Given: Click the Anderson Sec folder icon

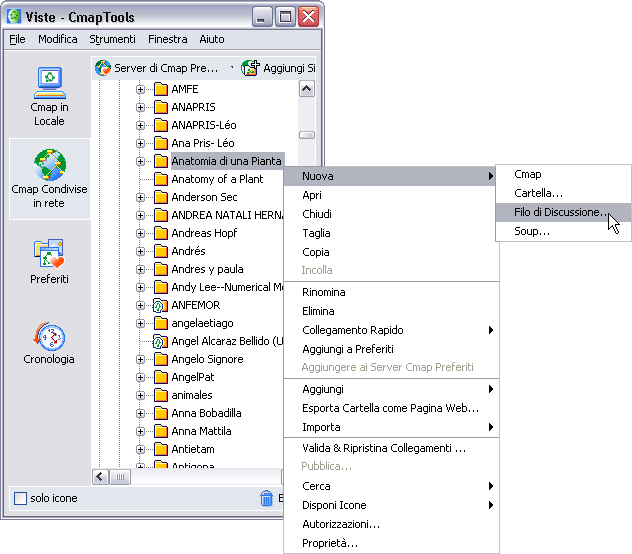Looking at the screenshot, I should [x=161, y=197].
